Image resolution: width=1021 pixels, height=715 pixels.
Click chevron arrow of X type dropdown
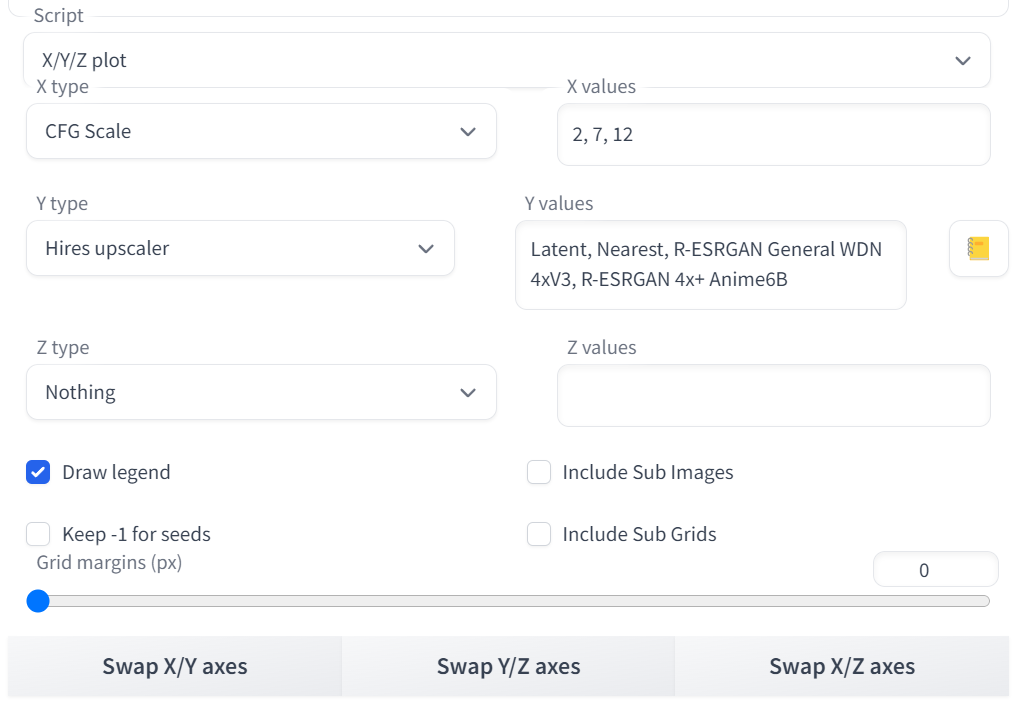click(468, 132)
